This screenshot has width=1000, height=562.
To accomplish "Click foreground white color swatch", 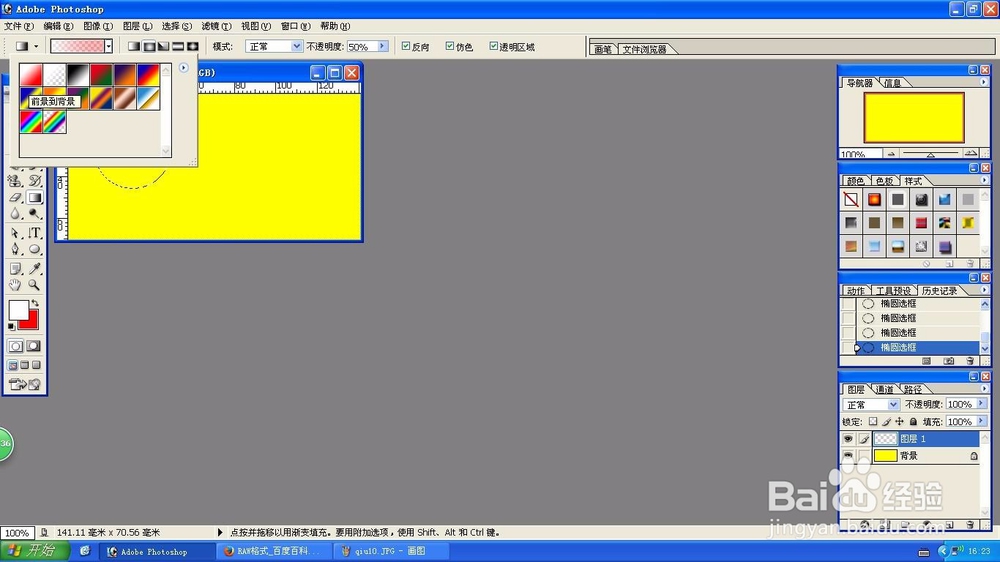I will pos(17,310).
